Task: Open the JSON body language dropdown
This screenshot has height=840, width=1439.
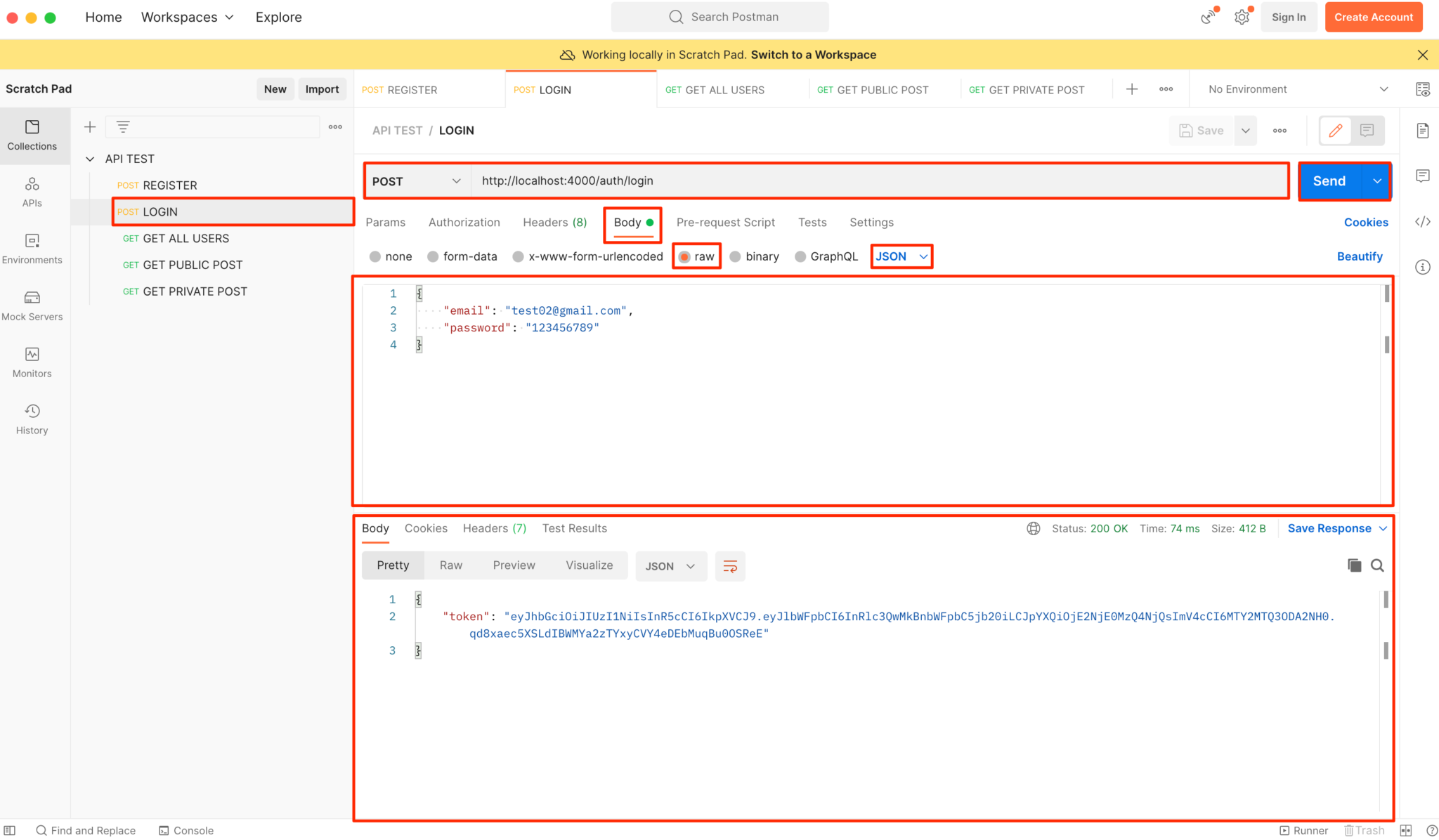Action: 901,256
